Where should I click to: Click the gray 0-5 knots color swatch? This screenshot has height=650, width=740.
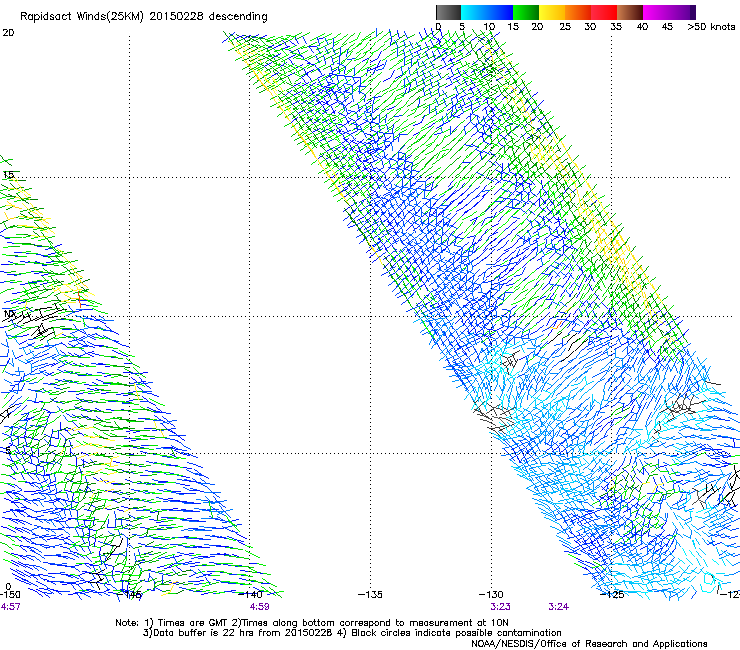coord(448,12)
